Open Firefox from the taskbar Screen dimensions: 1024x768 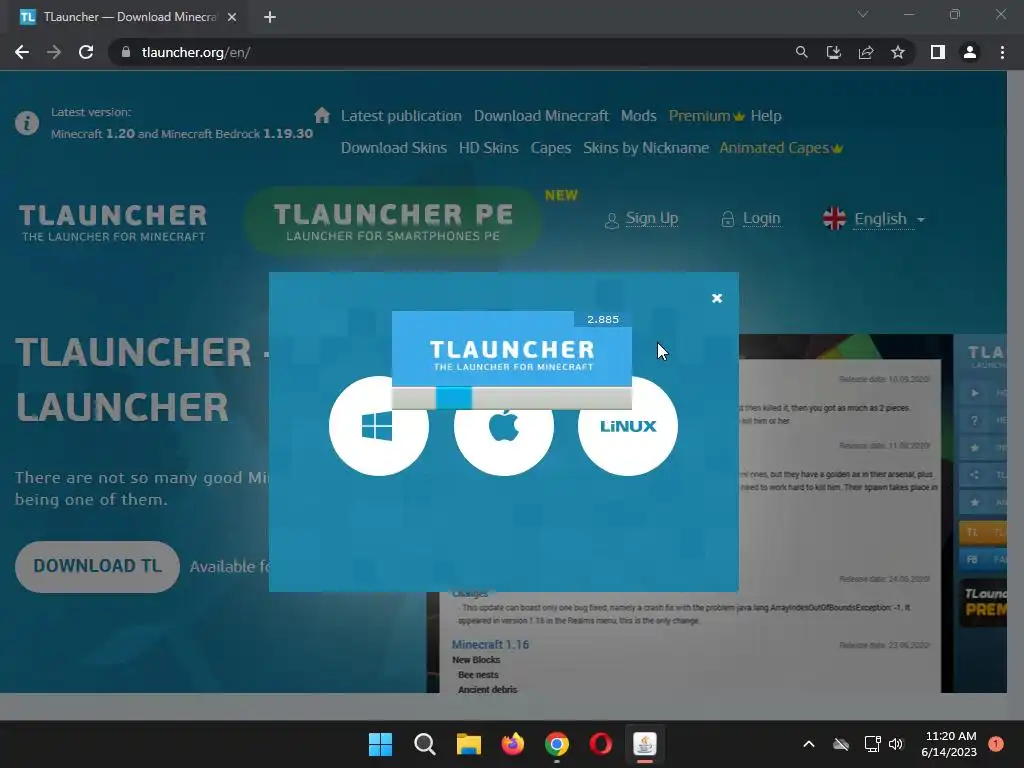tap(513, 744)
